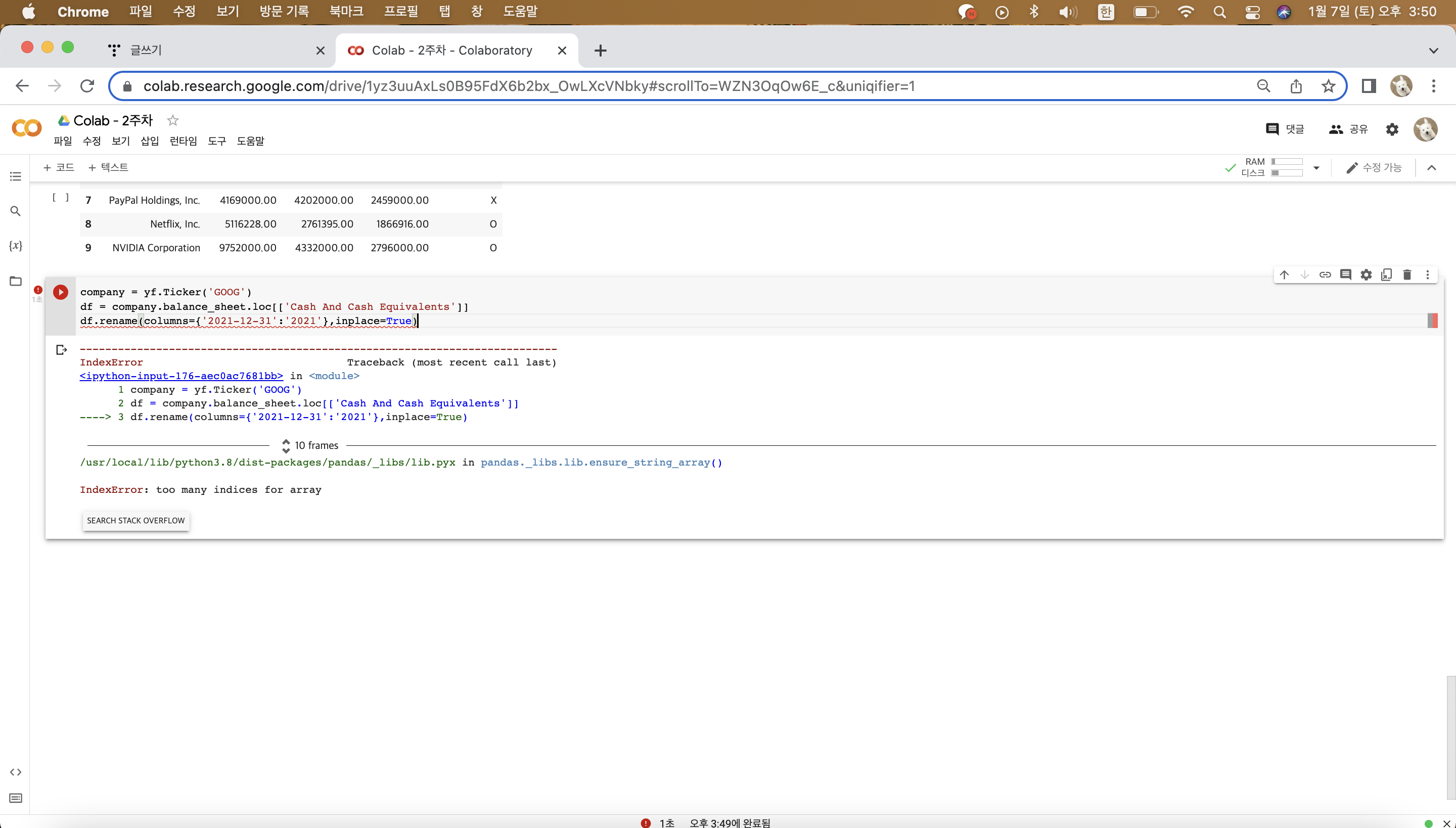Image resolution: width=1456 pixels, height=828 pixels.
Task: Open the files folder sidebar icon
Action: (16, 281)
